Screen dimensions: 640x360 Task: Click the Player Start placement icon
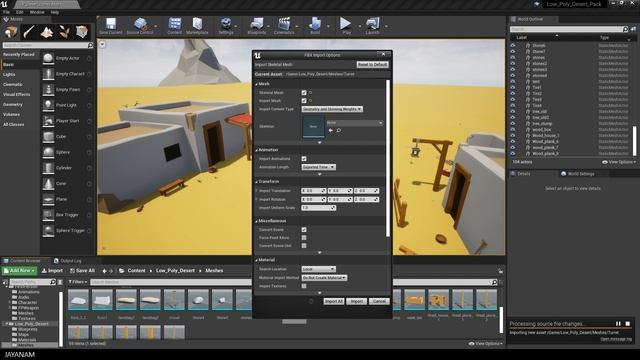pyautogui.click(x=48, y=121)
